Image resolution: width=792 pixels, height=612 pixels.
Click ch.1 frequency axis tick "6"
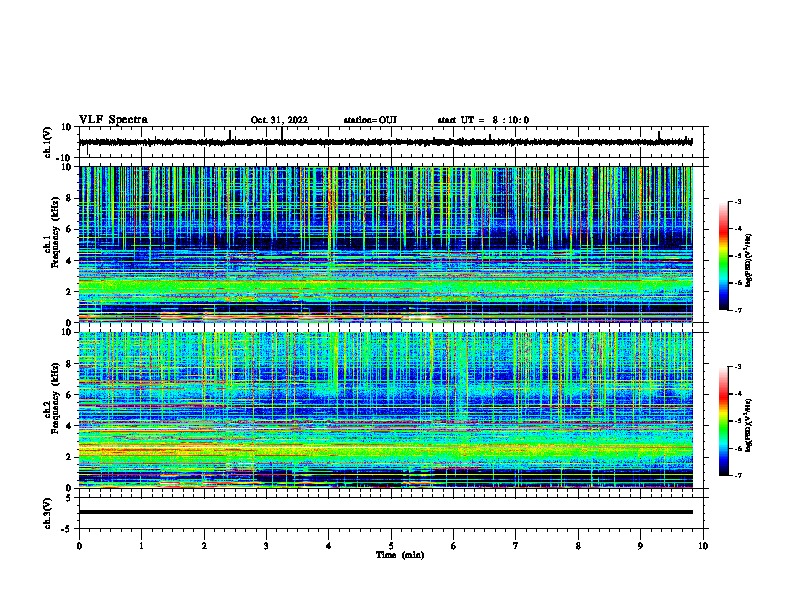[x=69, y=229]
